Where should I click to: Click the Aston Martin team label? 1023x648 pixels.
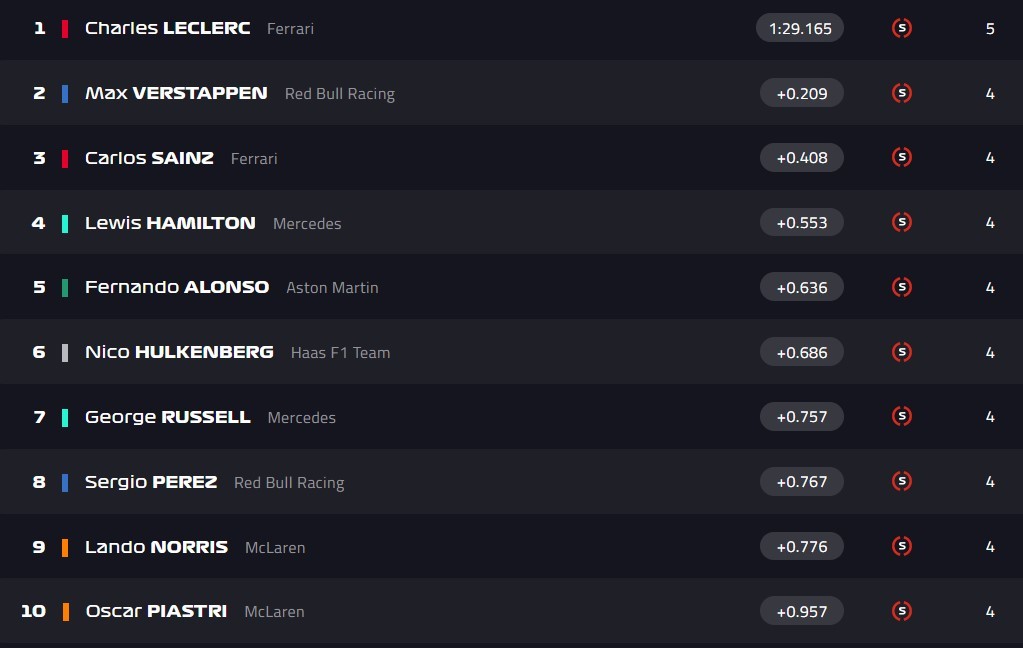[x=332, y=288]
